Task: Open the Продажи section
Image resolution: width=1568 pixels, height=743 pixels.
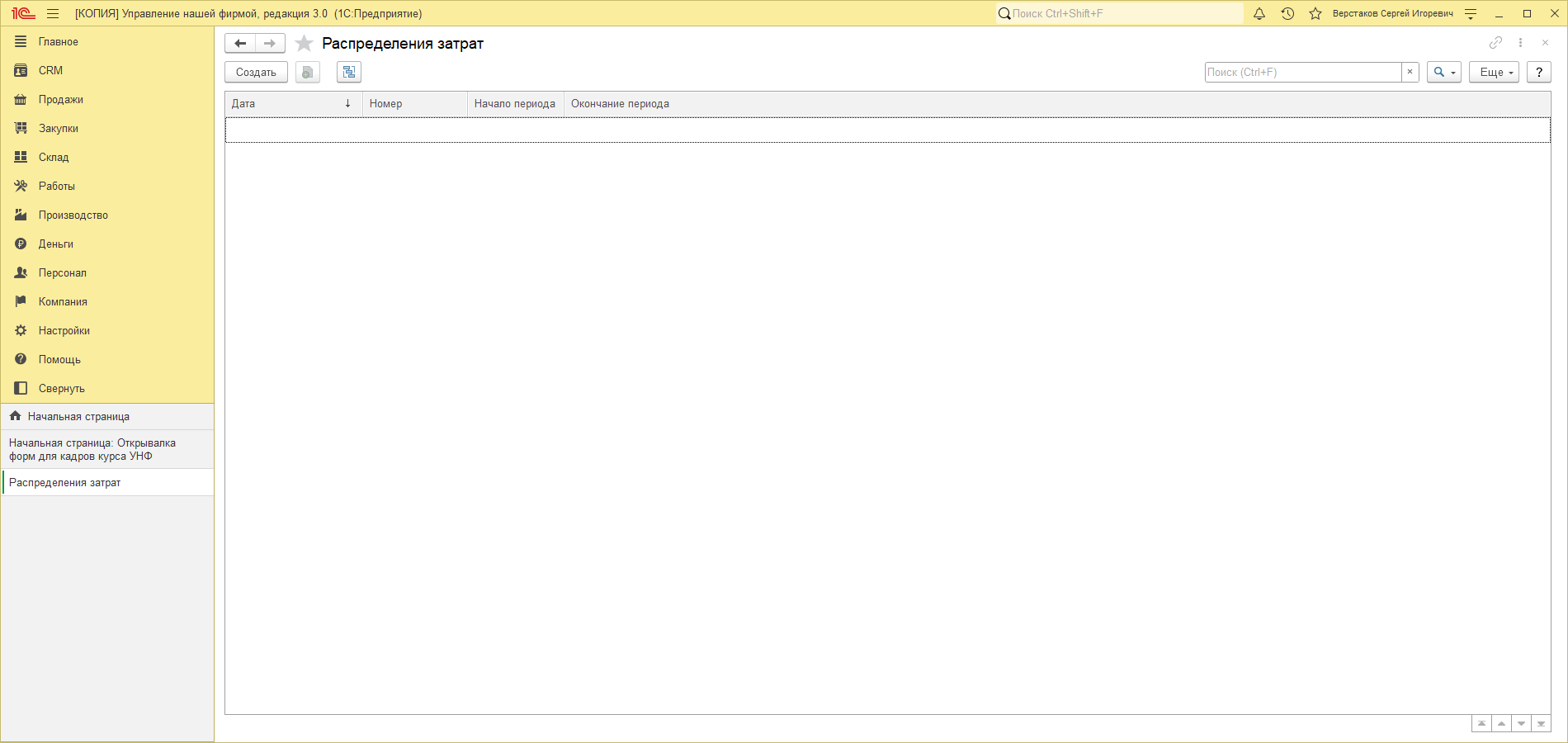Action: click(107, 99)
